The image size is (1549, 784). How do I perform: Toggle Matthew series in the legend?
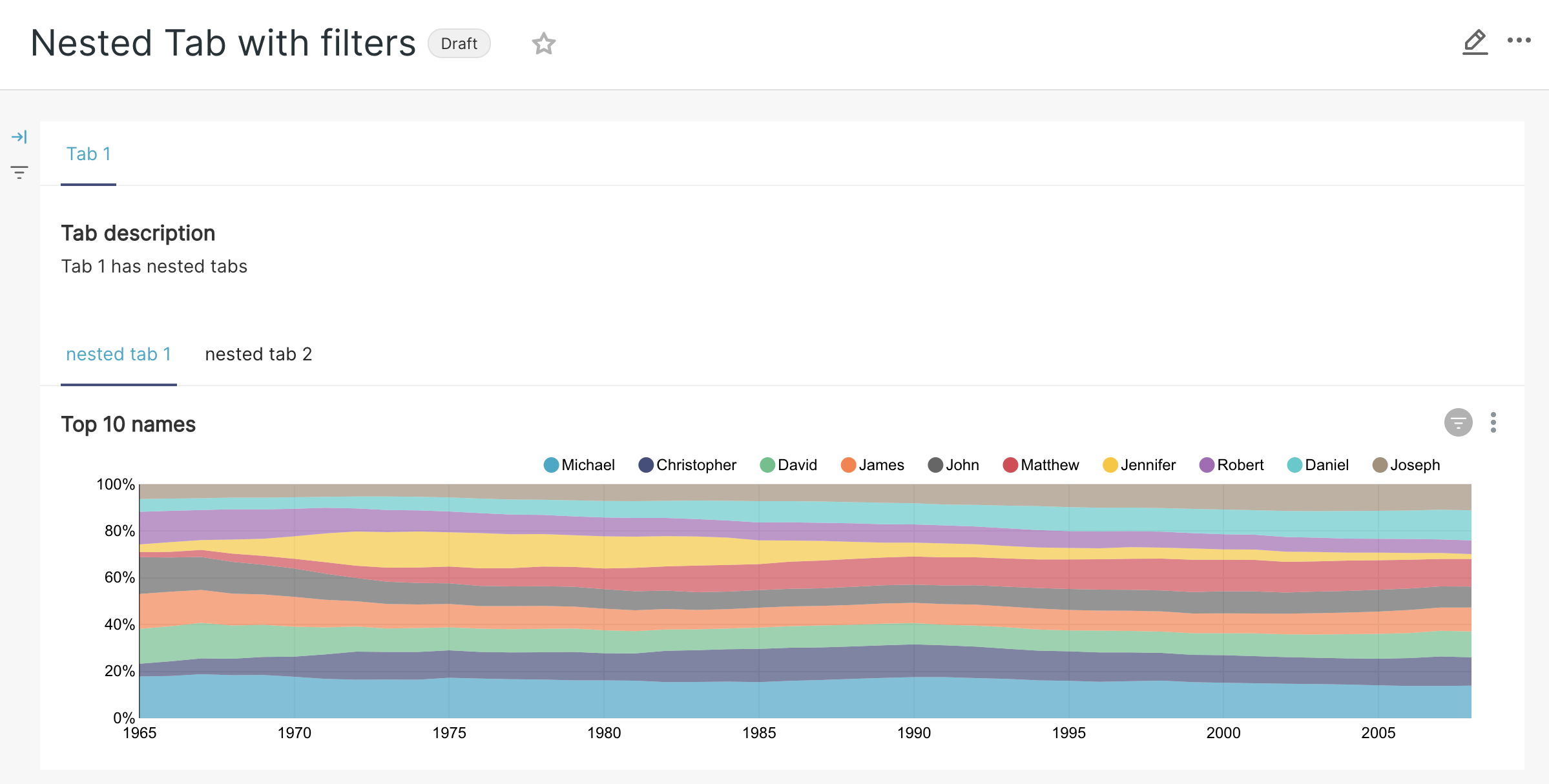(x=1041, y=465)
